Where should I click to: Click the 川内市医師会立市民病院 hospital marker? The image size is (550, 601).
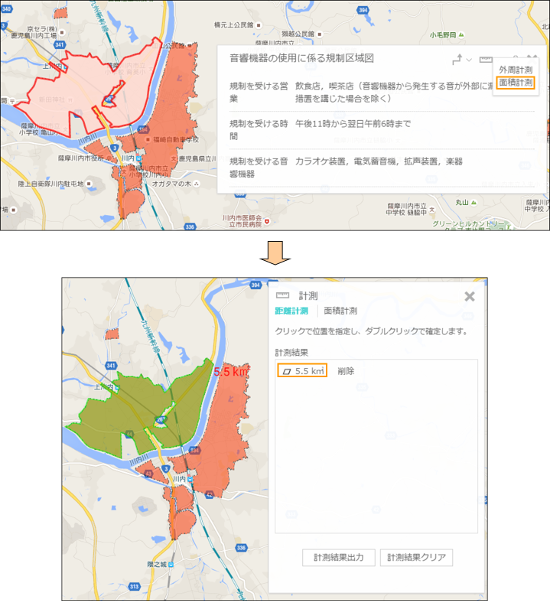[267, 221]
